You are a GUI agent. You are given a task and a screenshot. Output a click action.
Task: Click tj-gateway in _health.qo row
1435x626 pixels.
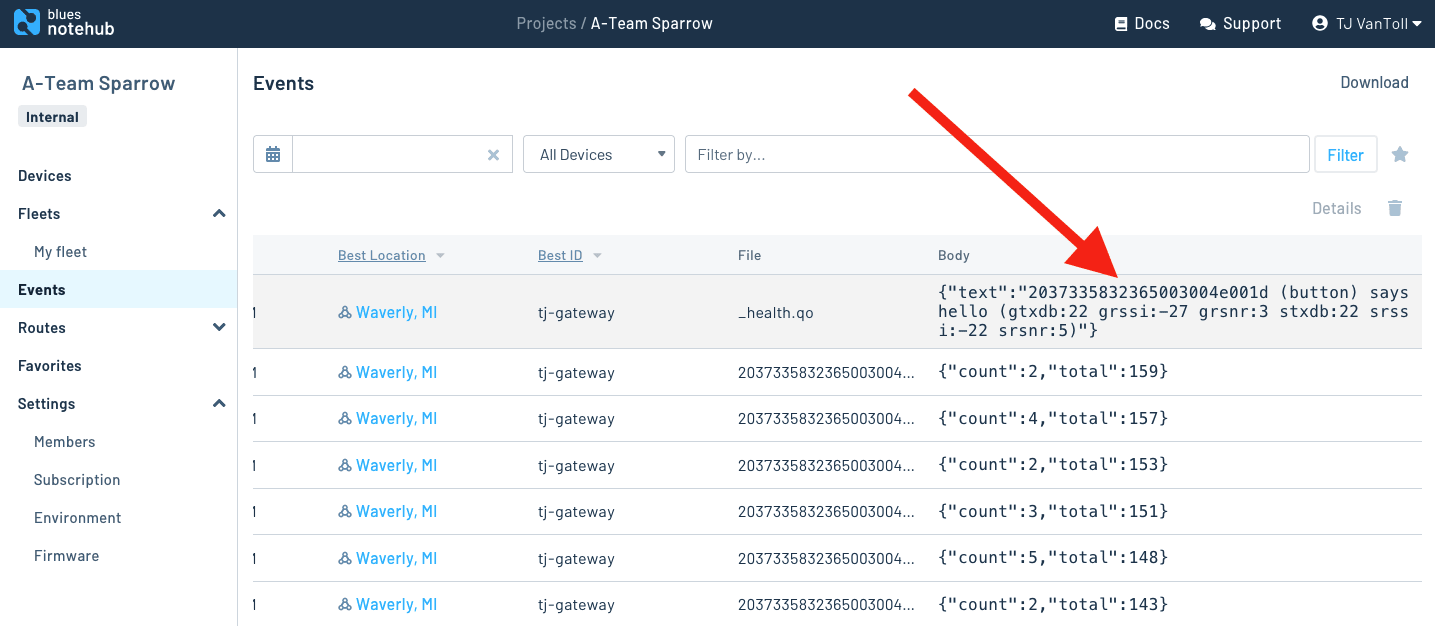[x=576, y=313]
